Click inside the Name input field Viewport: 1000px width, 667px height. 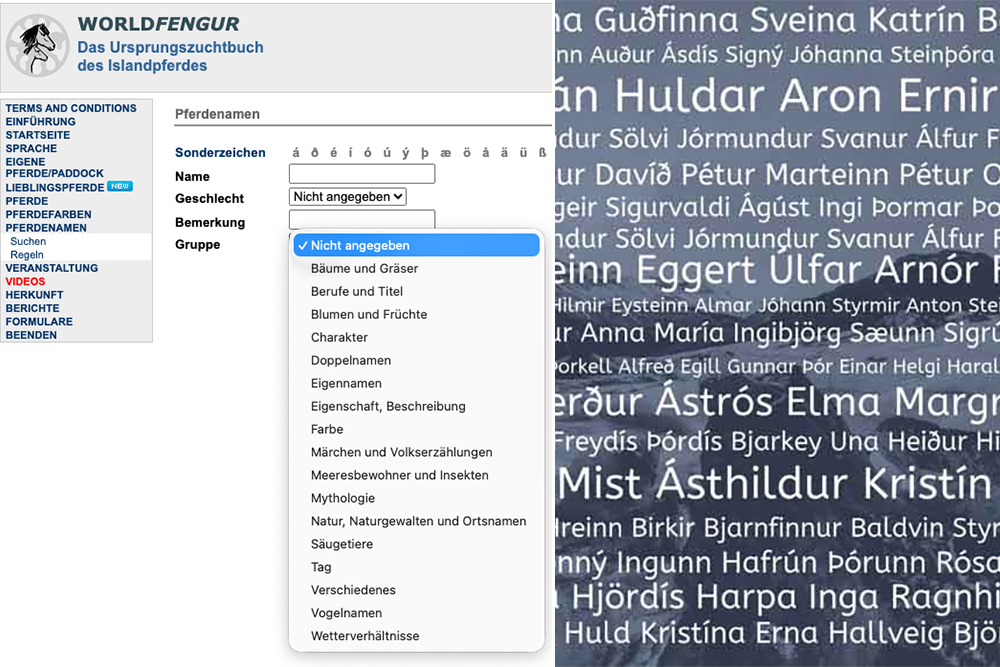[x=361, y=173]
